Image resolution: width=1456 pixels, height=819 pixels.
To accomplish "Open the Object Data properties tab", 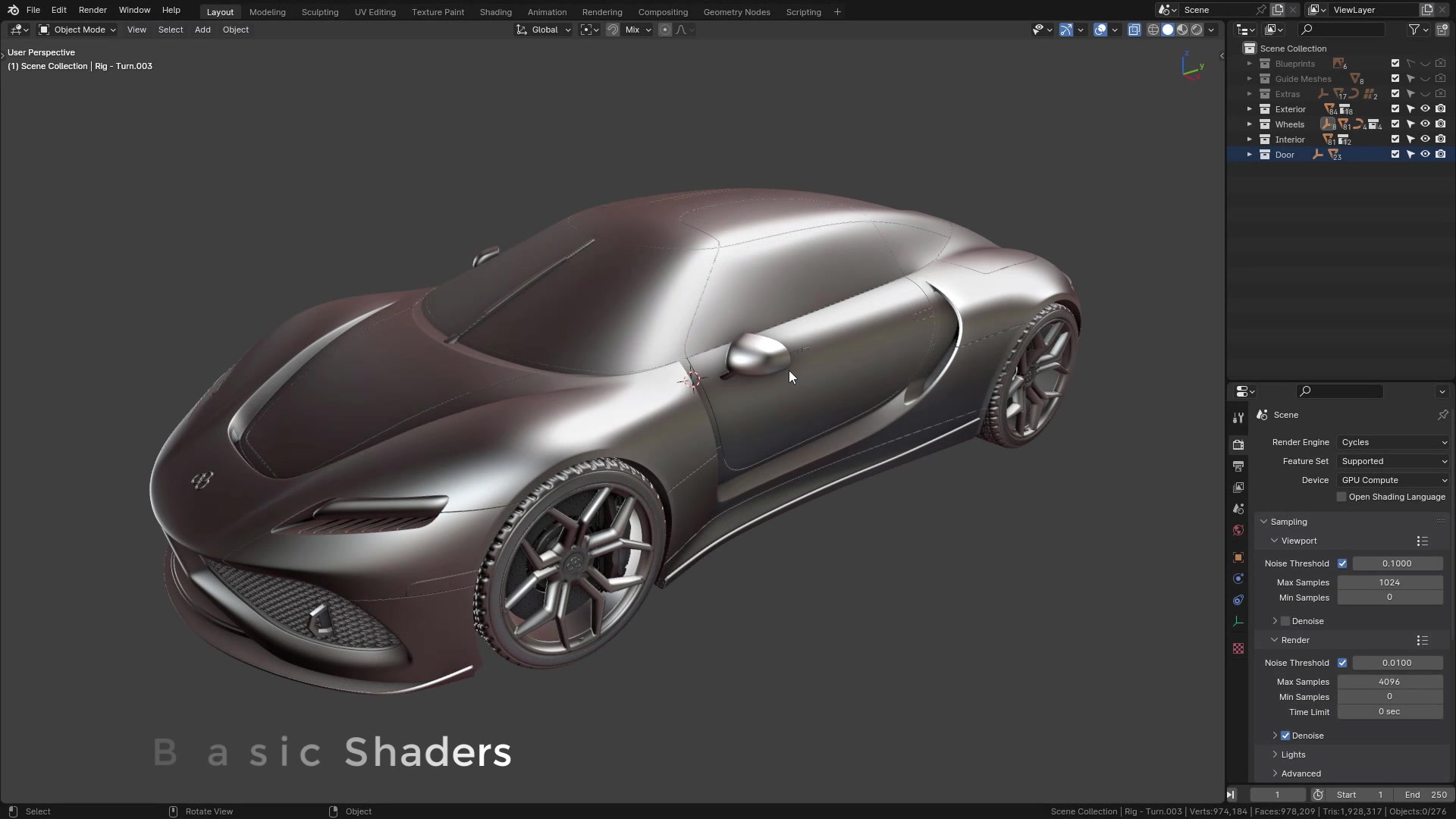I will 1238,621.
